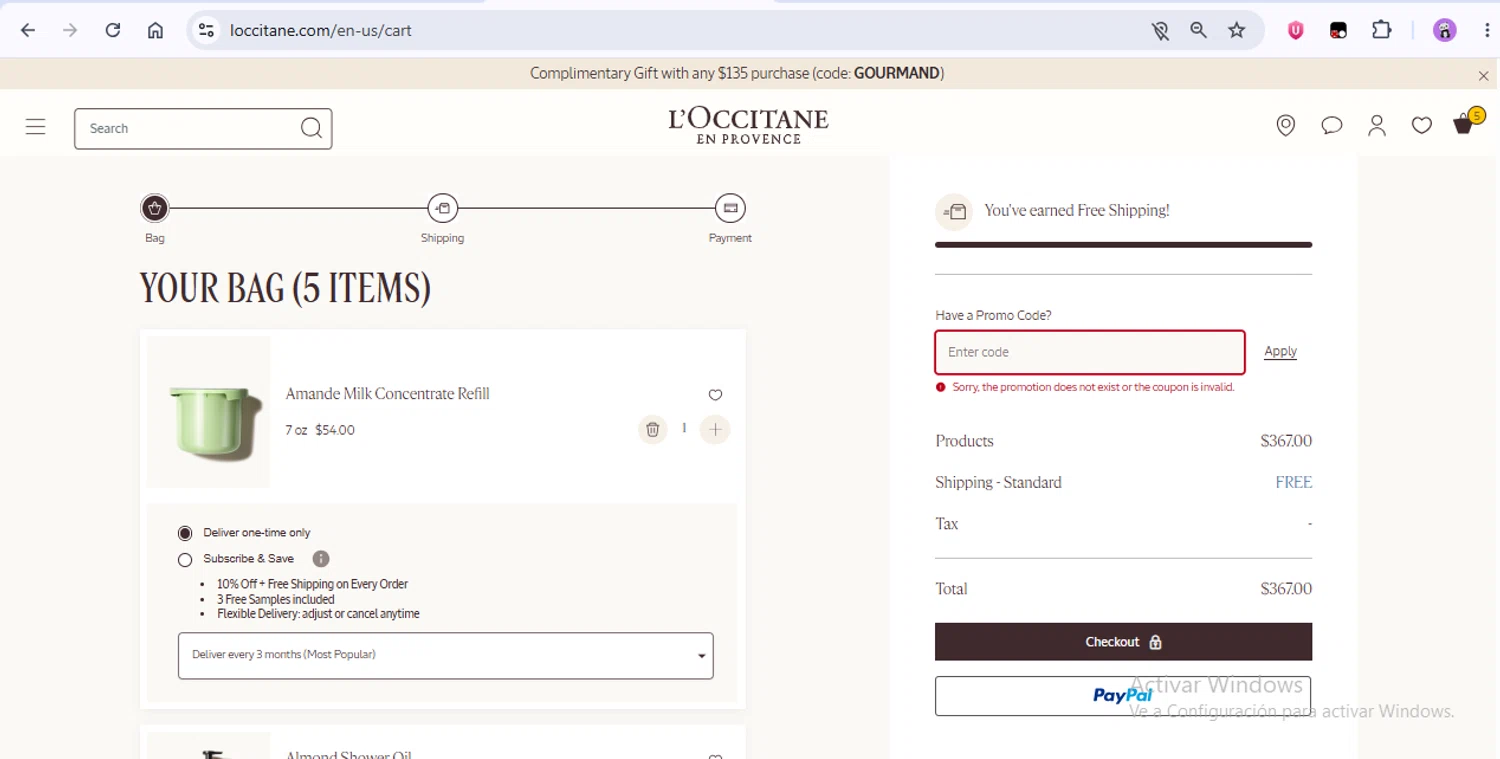The image size is (1500, 759).
Task: Click the YOUR BAG (5 ITEMS) heading
Action: coord(285,288)
